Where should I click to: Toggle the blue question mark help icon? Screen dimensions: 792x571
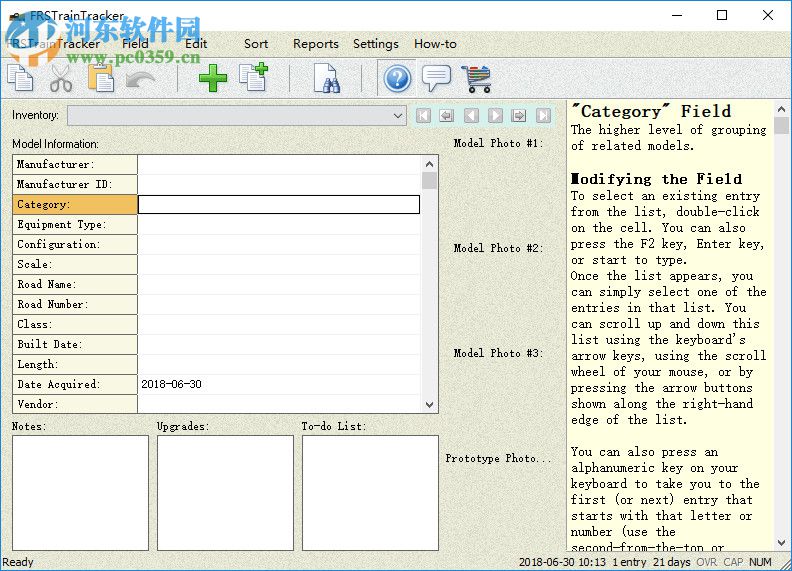pos(398,78)
